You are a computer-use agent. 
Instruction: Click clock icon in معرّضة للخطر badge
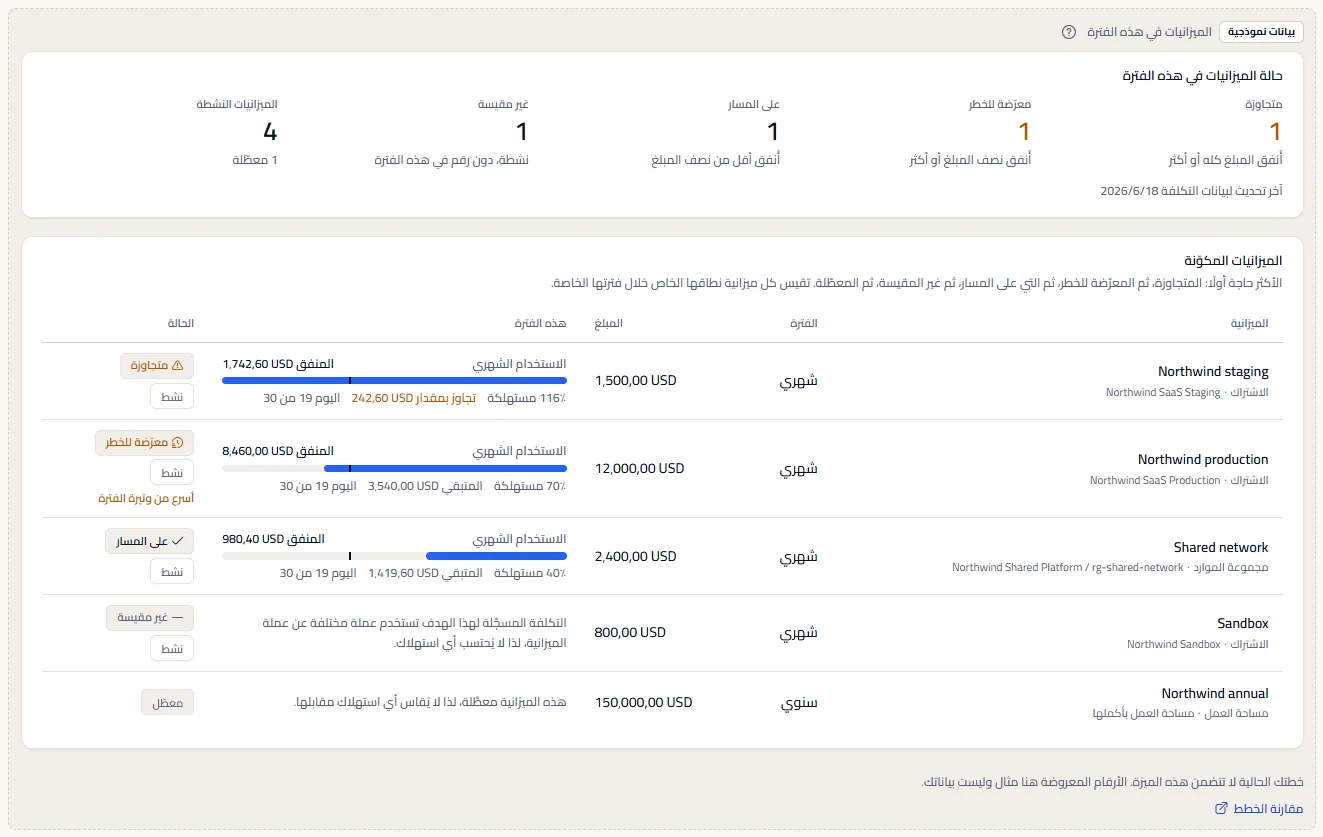coord(178,443)
